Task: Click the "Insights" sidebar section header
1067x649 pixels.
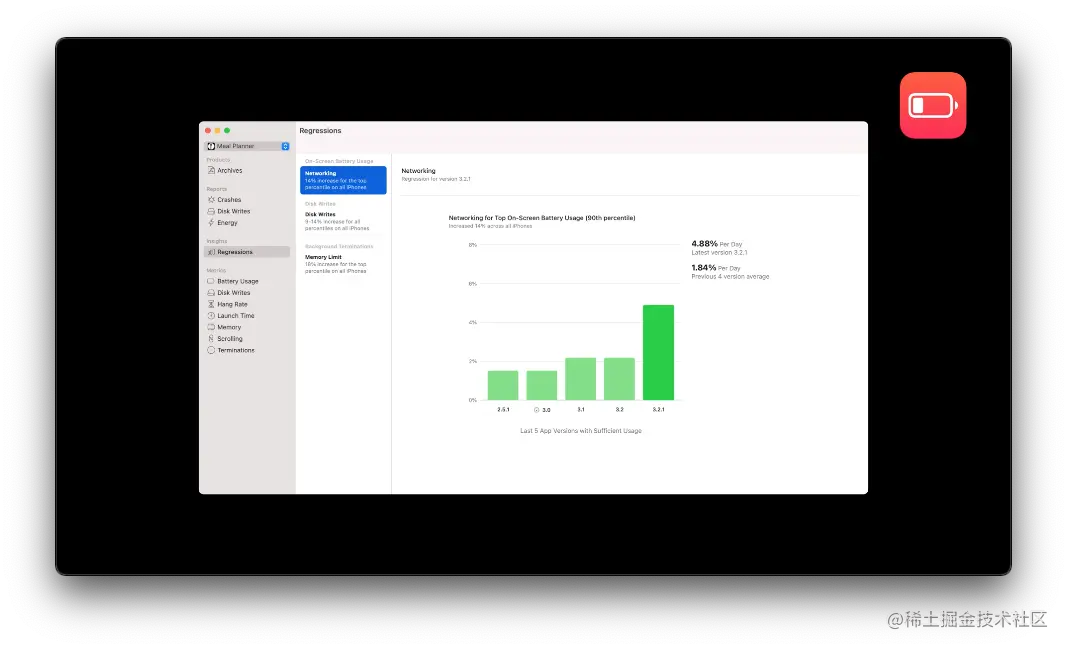Action: (217, 242)
